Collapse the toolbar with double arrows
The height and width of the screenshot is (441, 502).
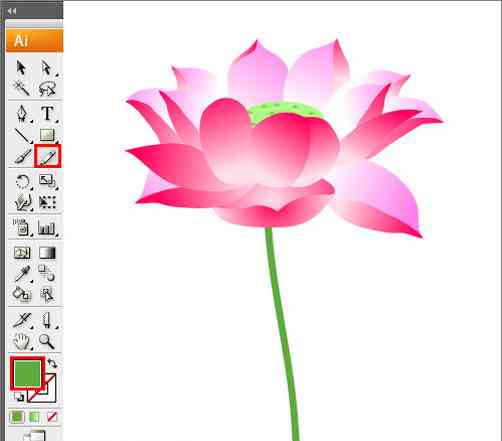coord(12,11)
